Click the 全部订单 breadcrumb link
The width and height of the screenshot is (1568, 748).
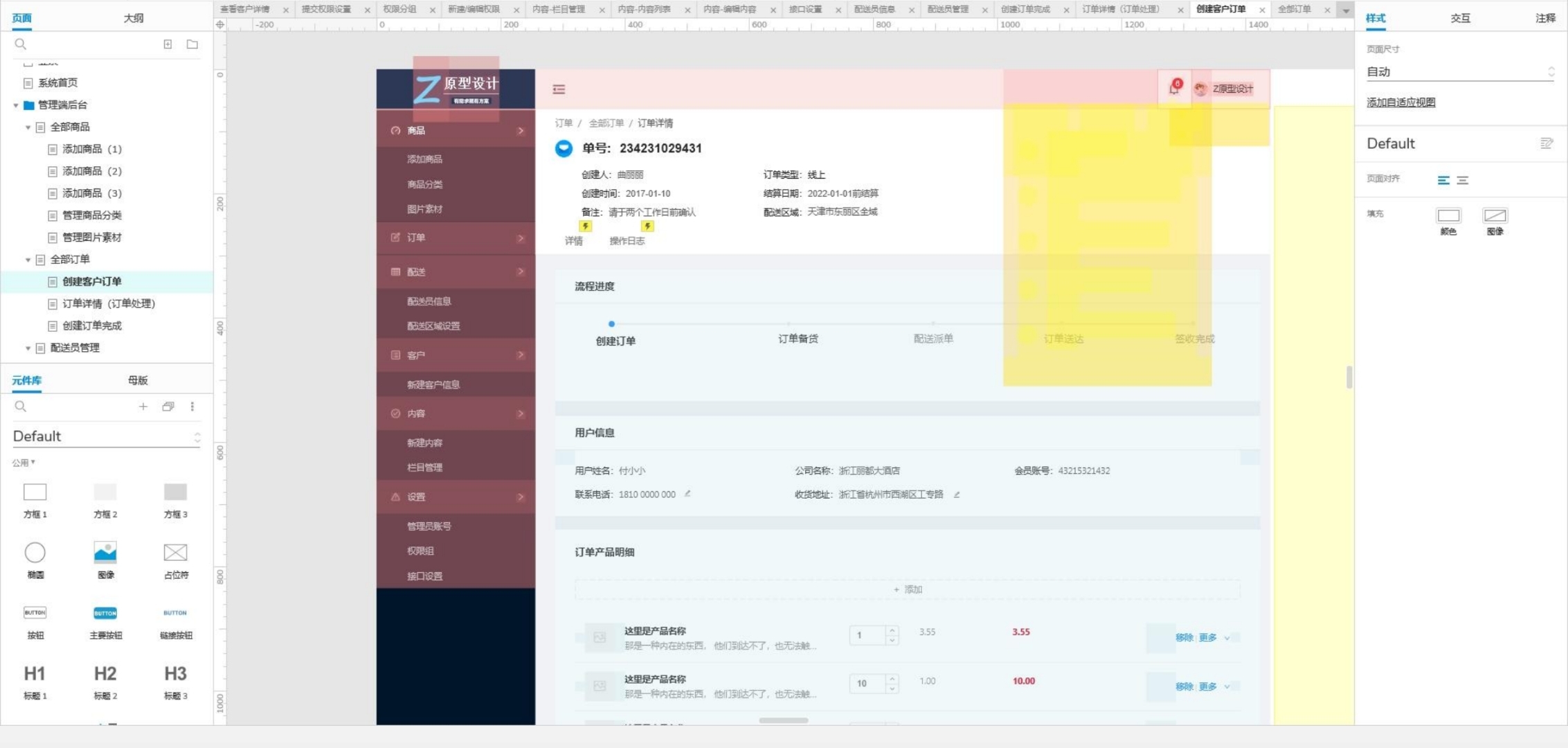[606, 123]
